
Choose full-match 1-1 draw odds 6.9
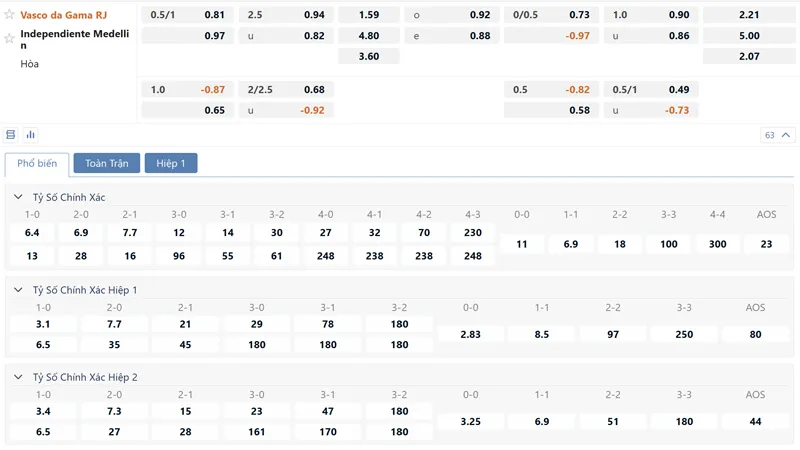pyautogui.click(x=571, y=244)
